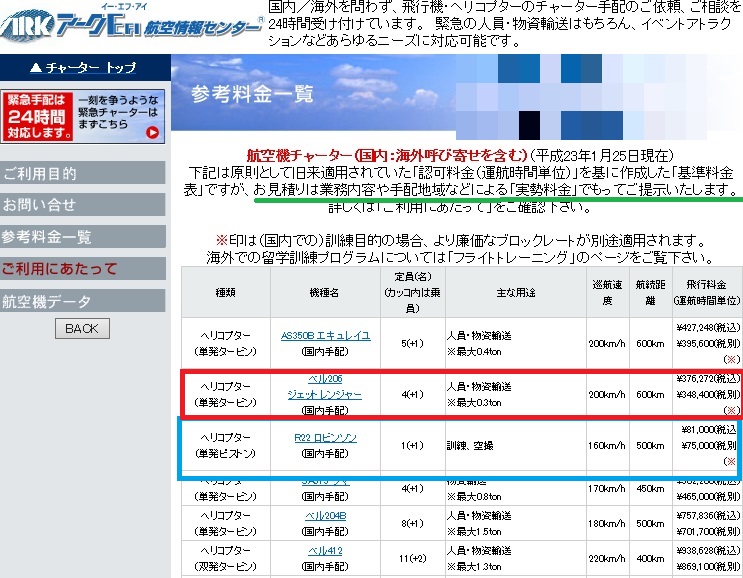Click ヘリコプター(単発ピストン) type cell
743x578 pixels.
coord(226,445)
